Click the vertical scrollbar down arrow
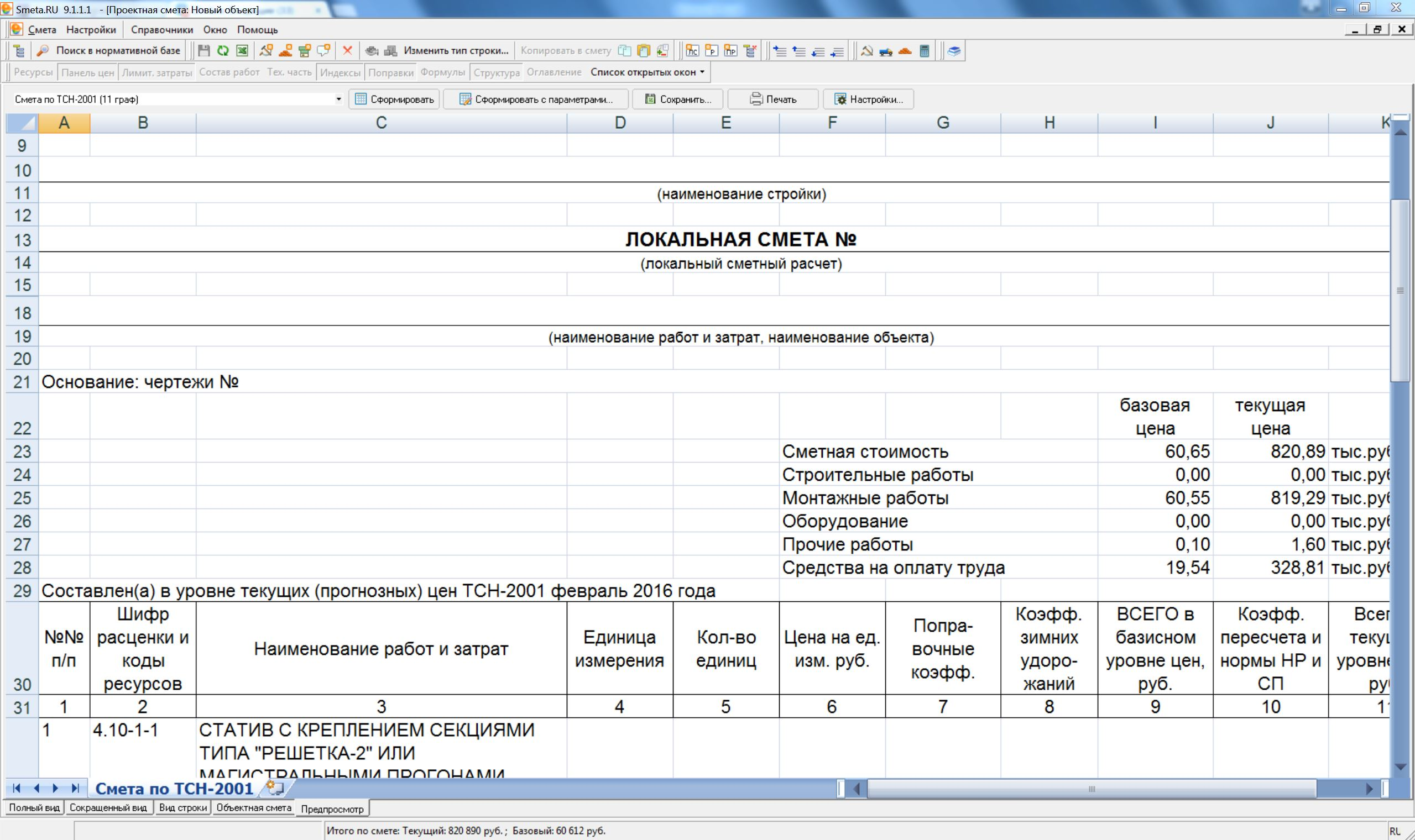 (1401, 768)
